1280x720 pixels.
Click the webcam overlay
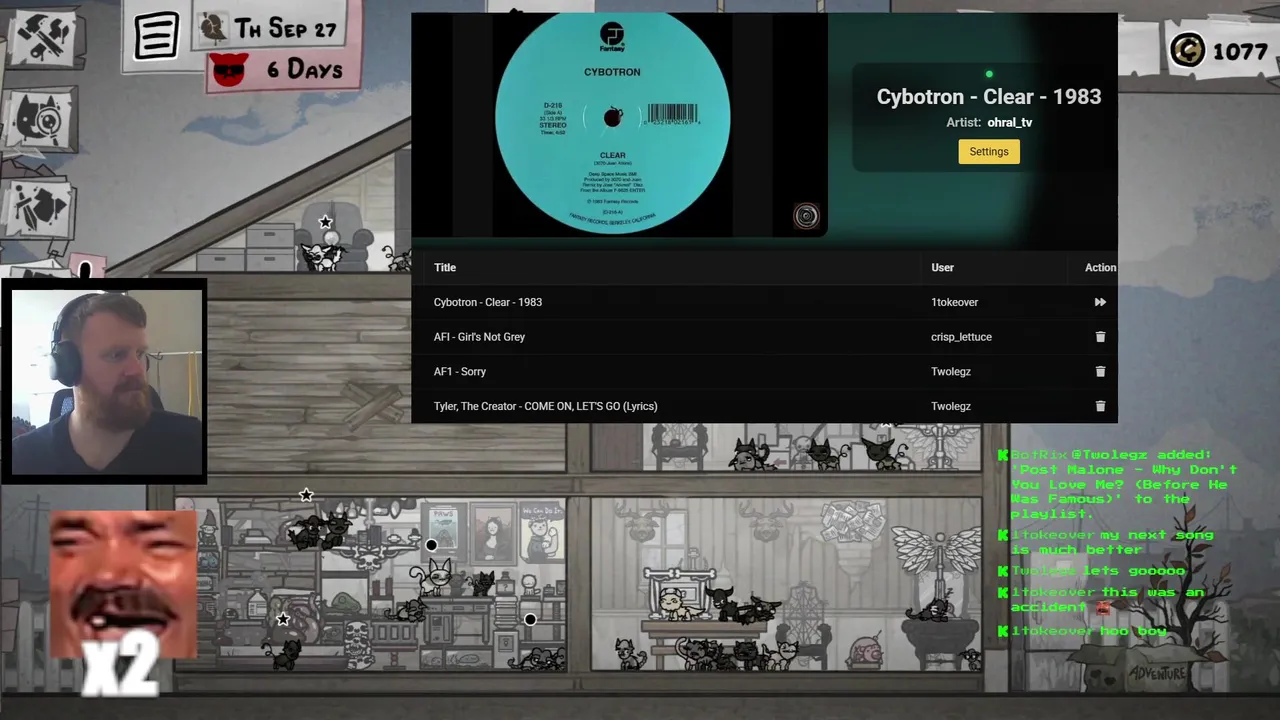click(x=104, y=382)
